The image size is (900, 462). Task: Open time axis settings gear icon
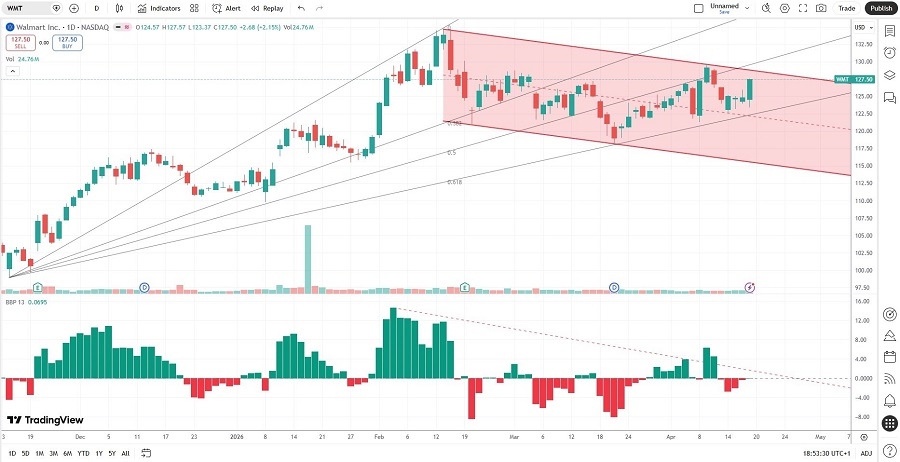(864, 437)
